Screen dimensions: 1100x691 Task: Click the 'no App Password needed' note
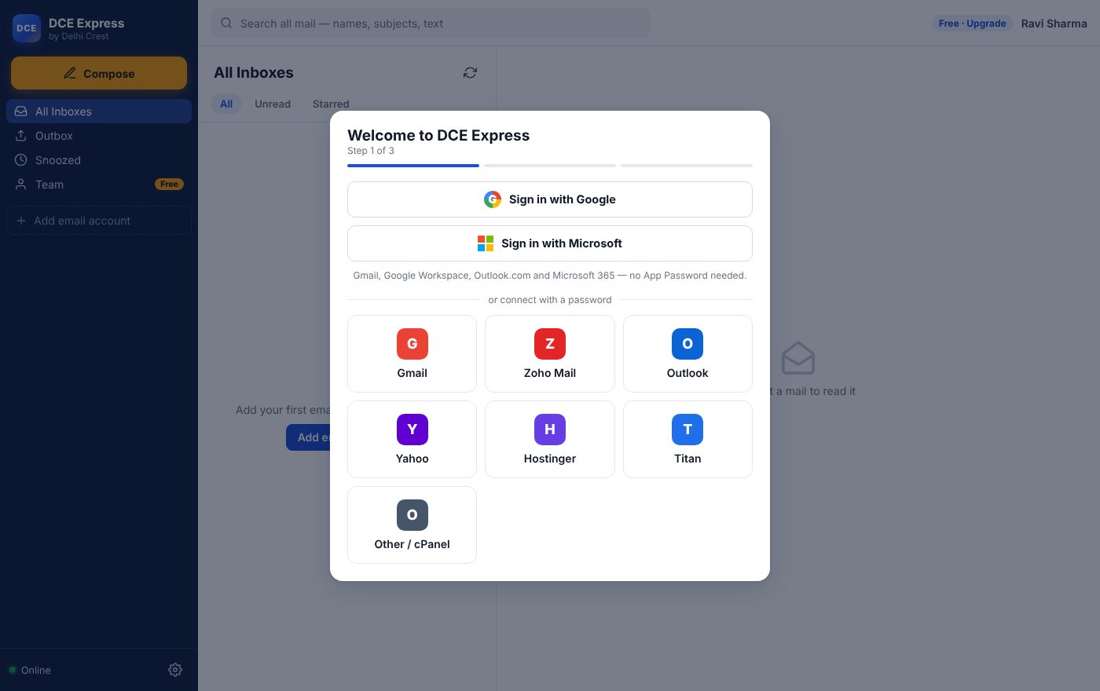tap(688, 276)
